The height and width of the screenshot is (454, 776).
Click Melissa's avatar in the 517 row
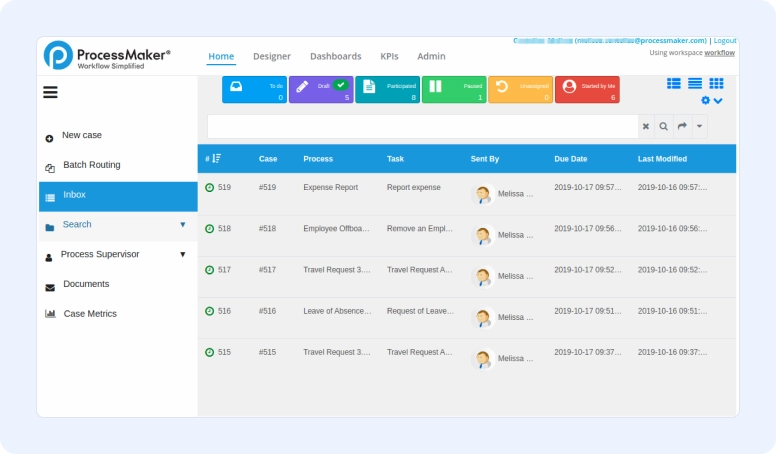tap(483, 276)
